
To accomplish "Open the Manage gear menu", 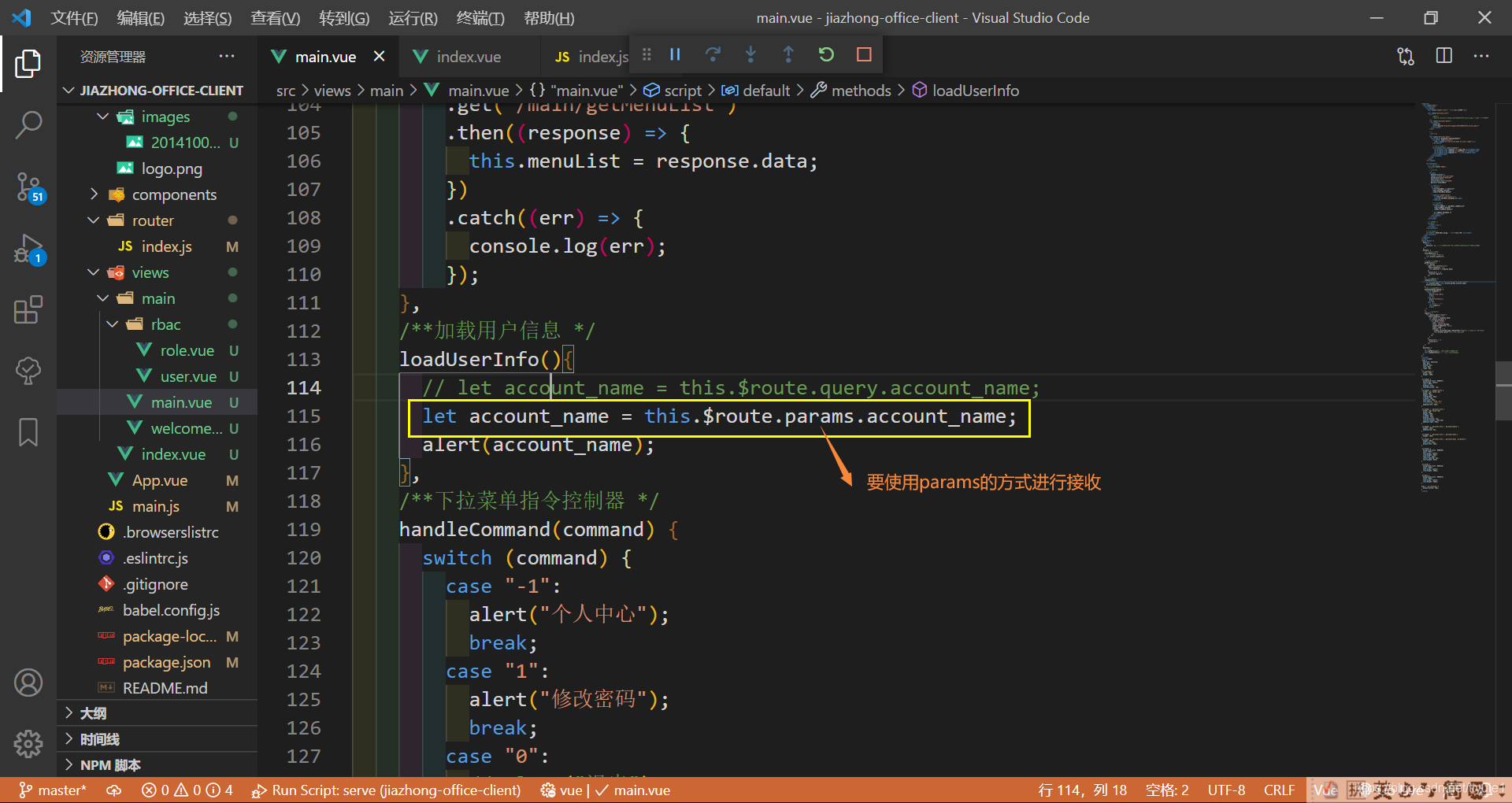I will [28, 743].
